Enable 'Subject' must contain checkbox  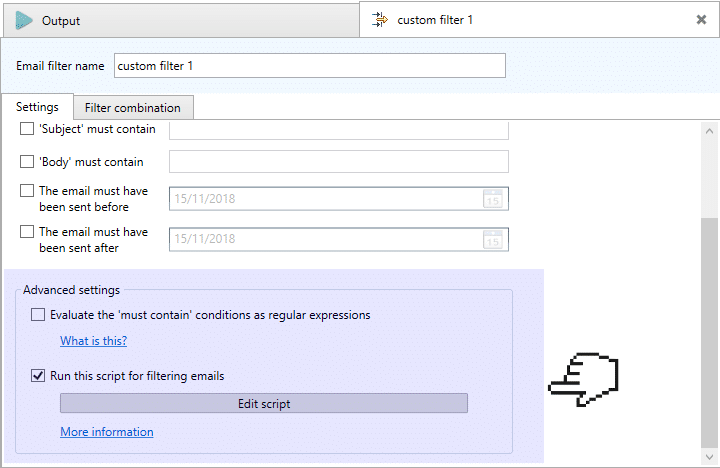click(27, 129)
